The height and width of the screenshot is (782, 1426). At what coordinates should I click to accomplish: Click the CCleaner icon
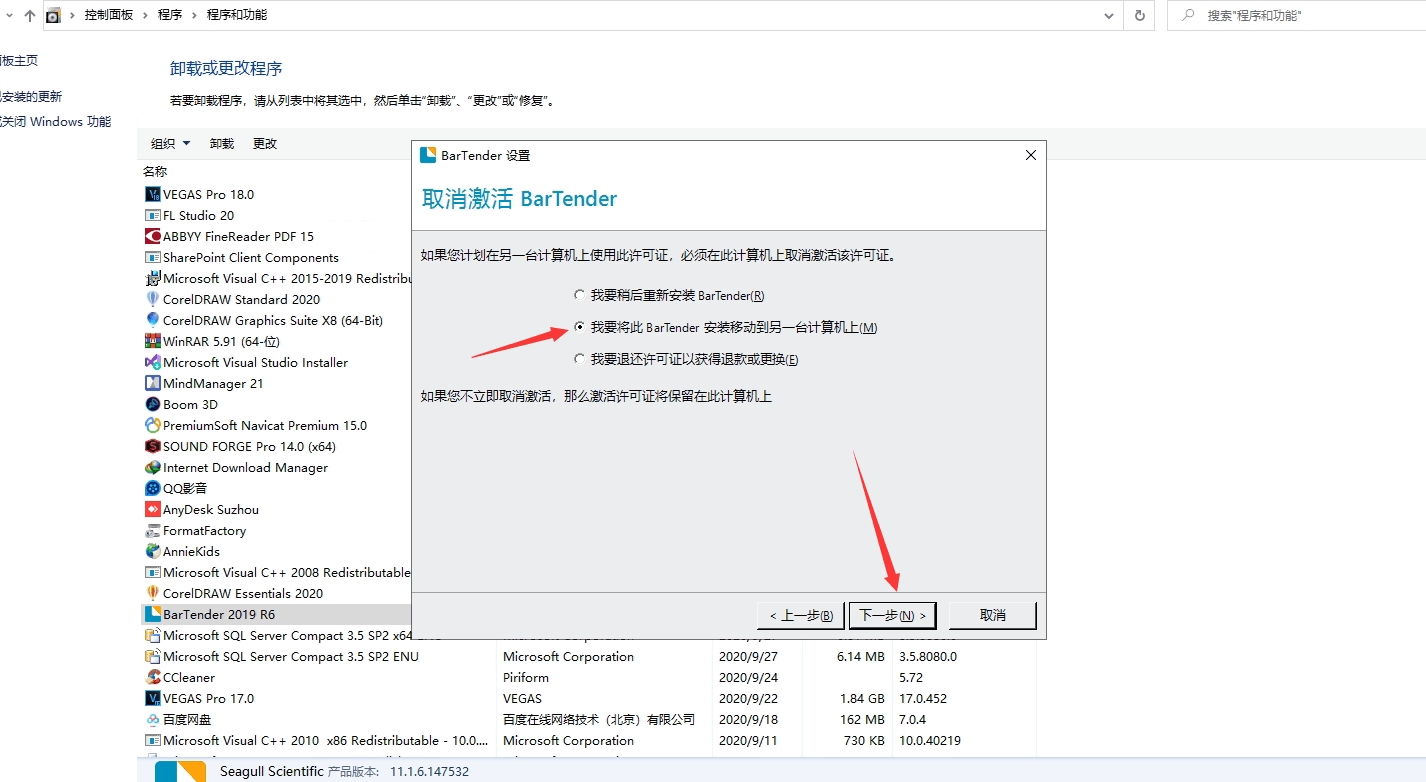(x=153, y=677)
